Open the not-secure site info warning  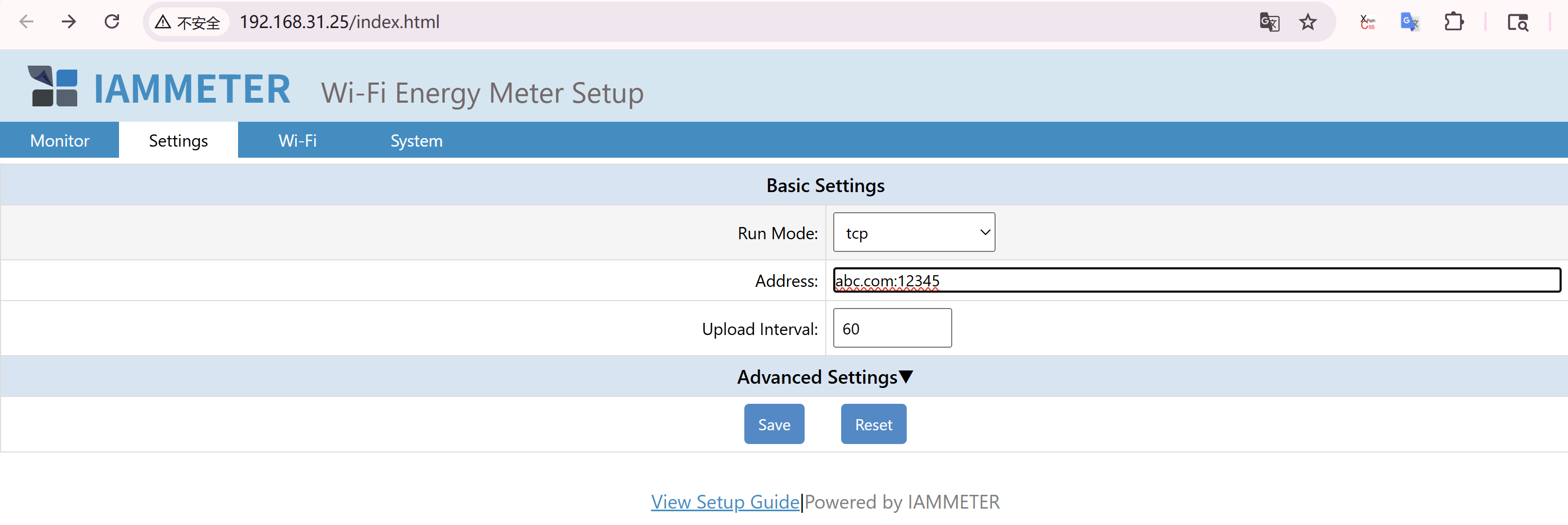pyautogui.click(x=187, y=23)
